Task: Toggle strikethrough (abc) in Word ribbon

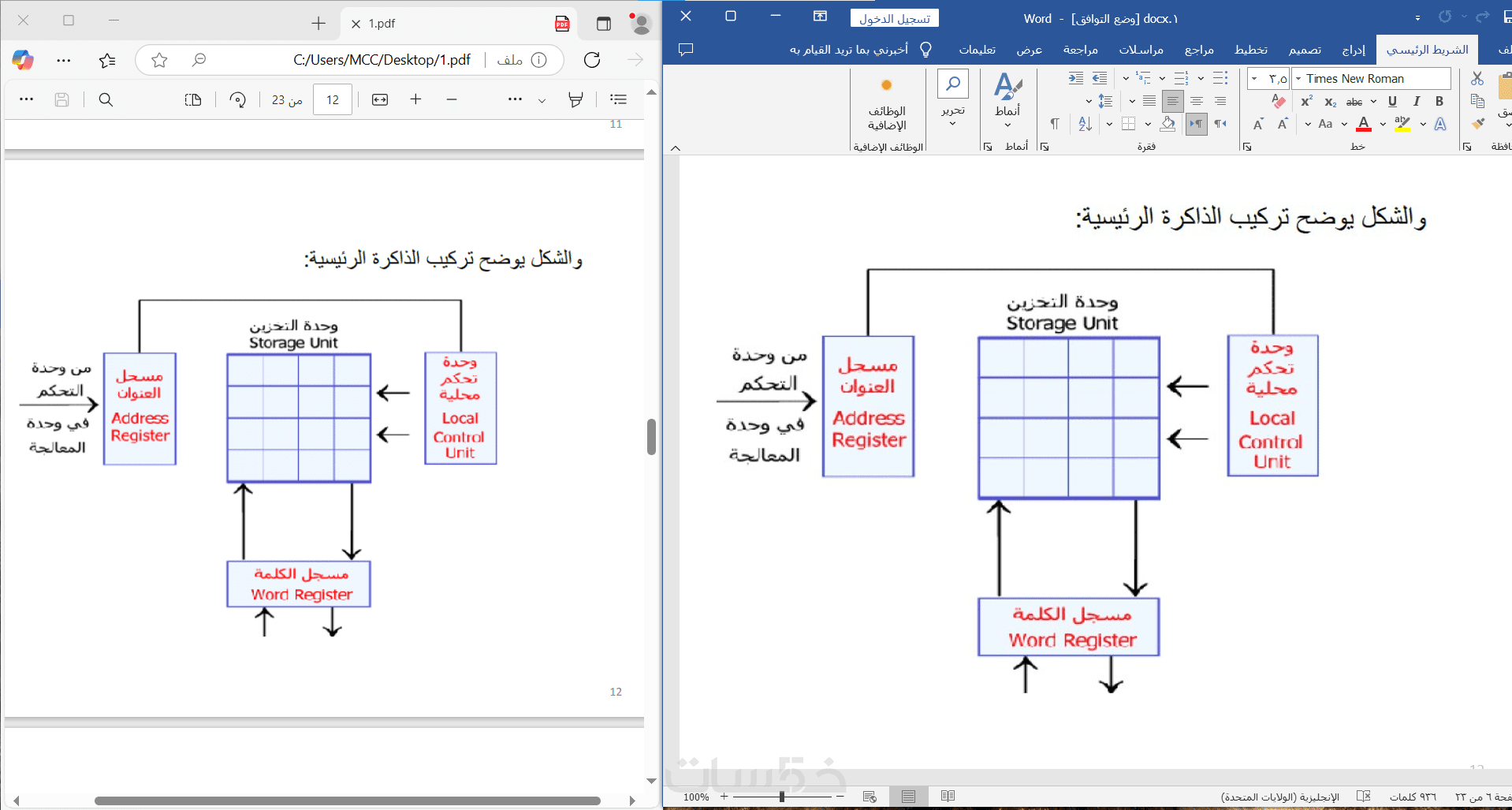Action: pyautogui.click(x=1354, y=102)
